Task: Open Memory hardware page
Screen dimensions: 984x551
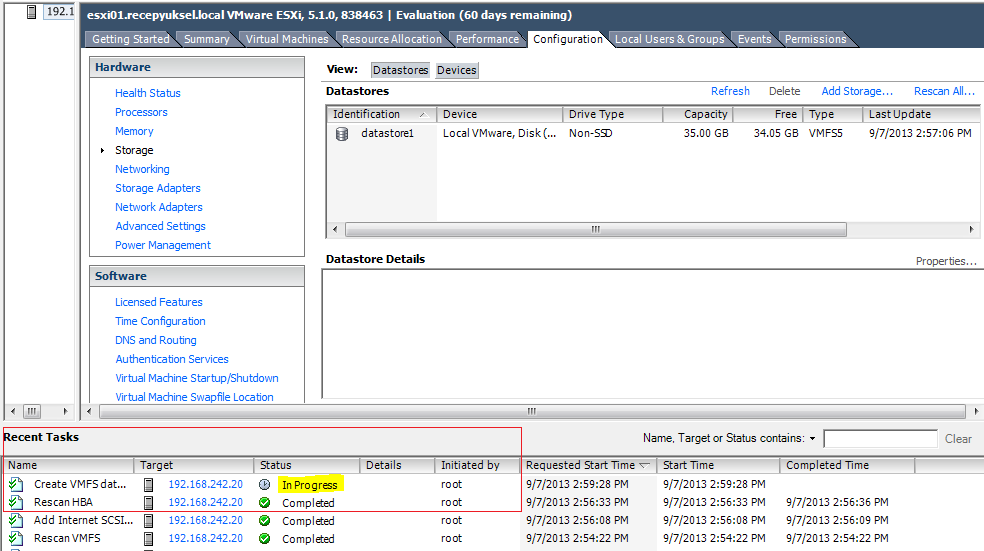Action: point(134,131)
